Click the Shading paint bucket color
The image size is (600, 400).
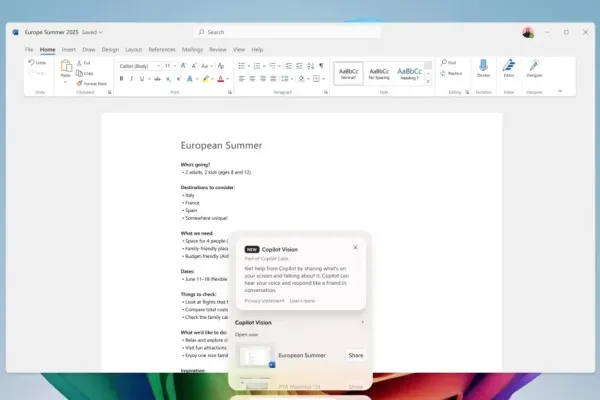coord(302,79)
